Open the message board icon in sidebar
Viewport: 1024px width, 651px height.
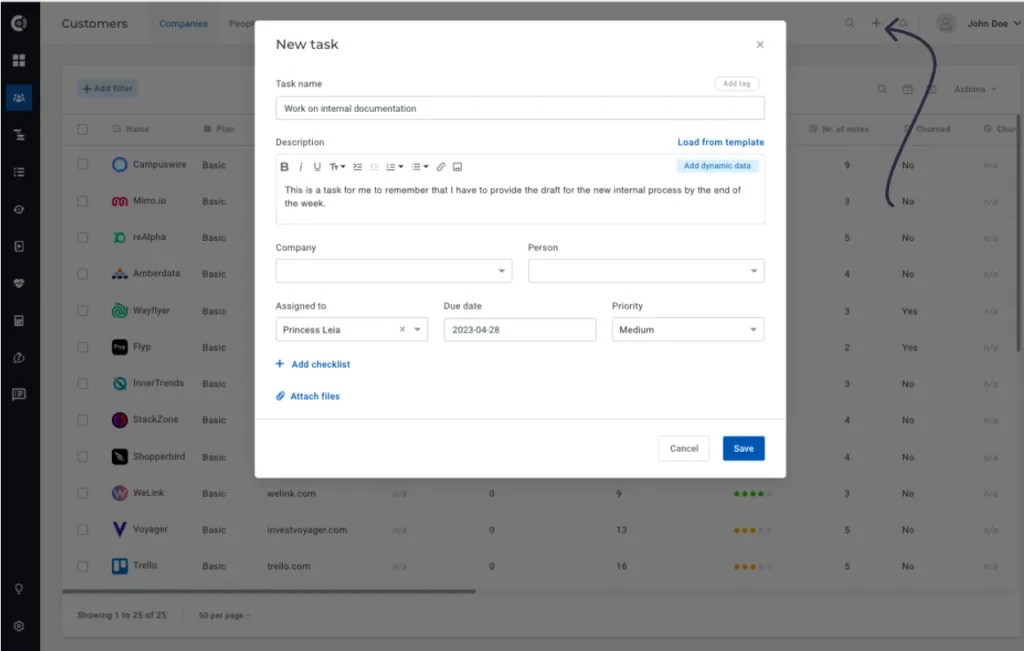(19, 394)
